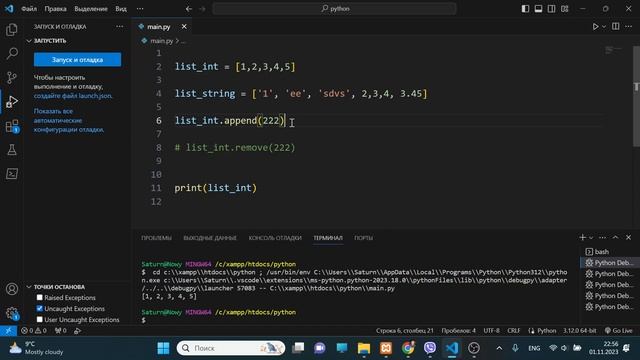The height and width of the screenshot is (360, 640).
Task: Go forward with the navigation arrow
Action: pos(202,9)
